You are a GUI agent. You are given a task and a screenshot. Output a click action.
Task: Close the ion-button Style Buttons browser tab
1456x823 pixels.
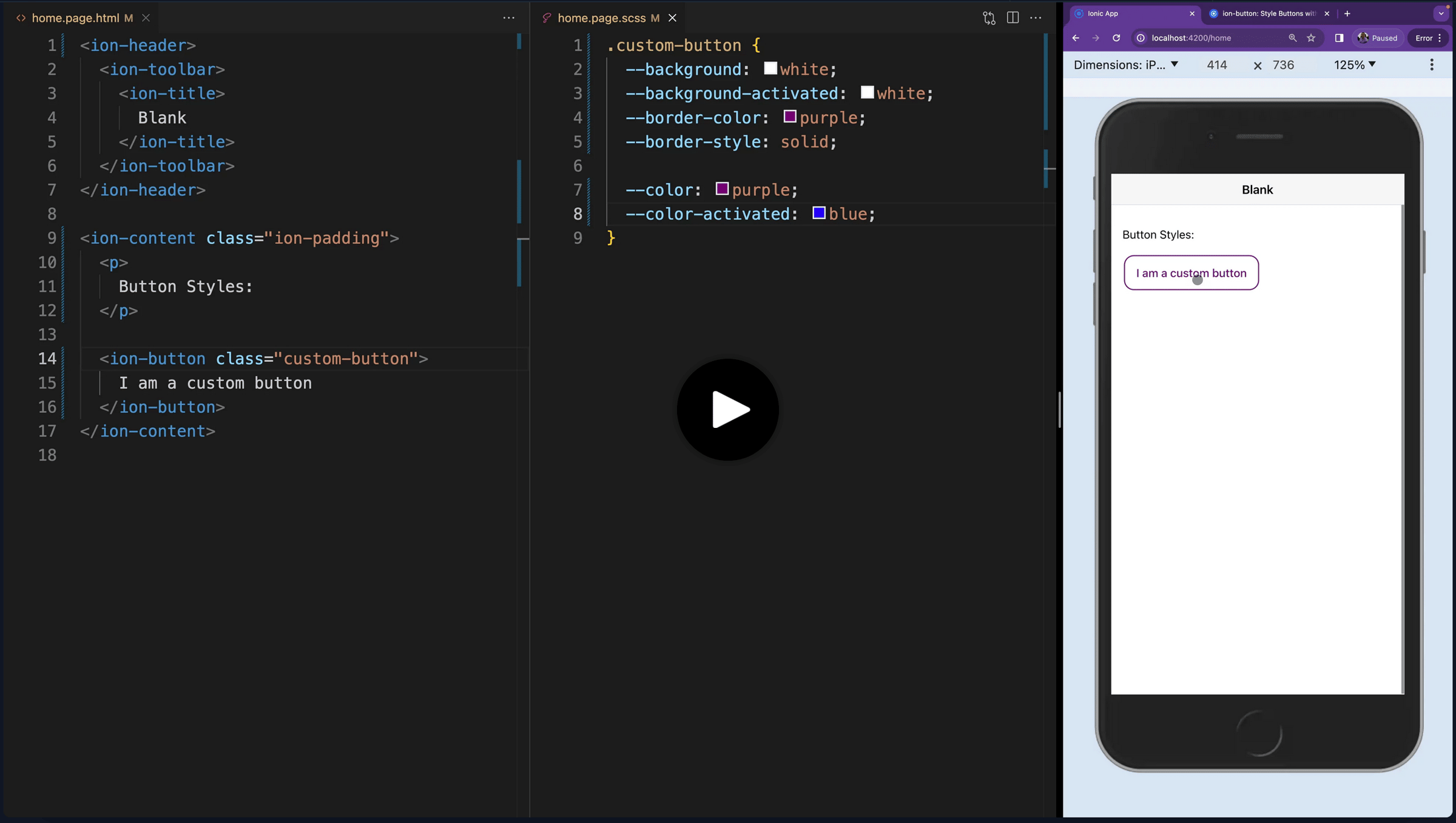click(1327, 13)
